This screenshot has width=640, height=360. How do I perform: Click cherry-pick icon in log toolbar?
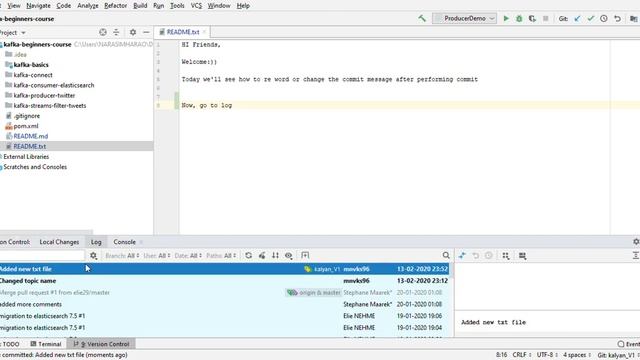tap(262, 256)
